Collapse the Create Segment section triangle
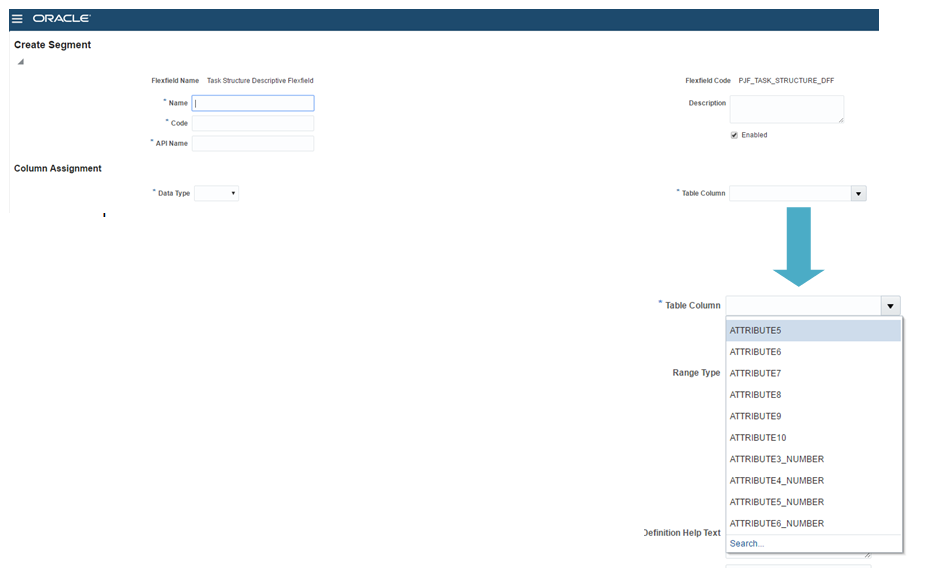 [x=21, y=62]
